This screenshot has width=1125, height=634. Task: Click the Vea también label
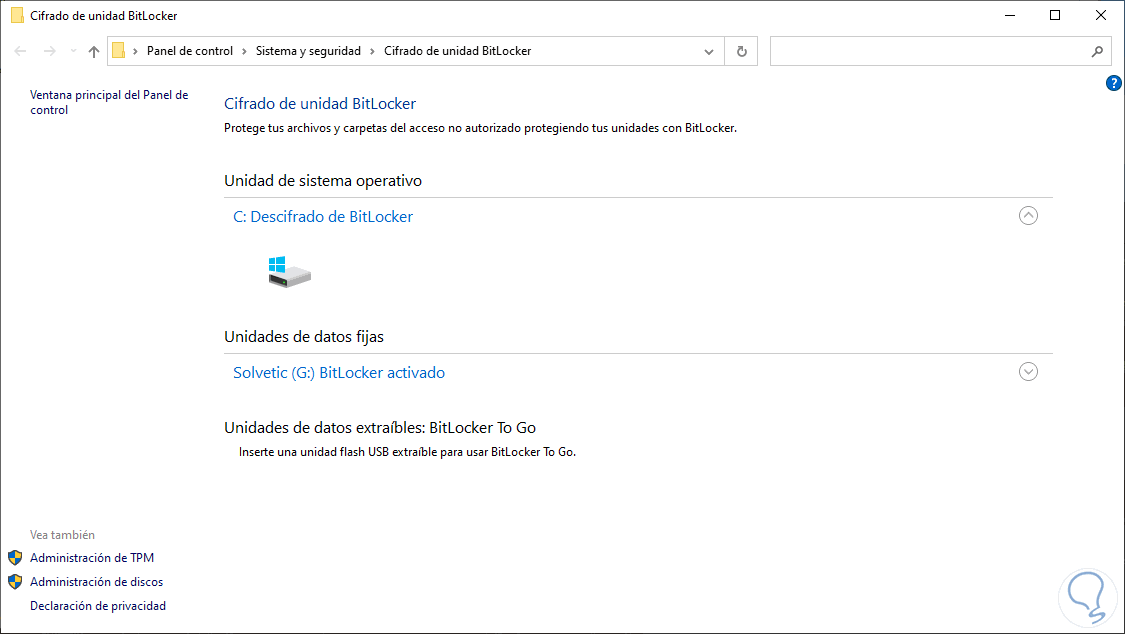62,535
